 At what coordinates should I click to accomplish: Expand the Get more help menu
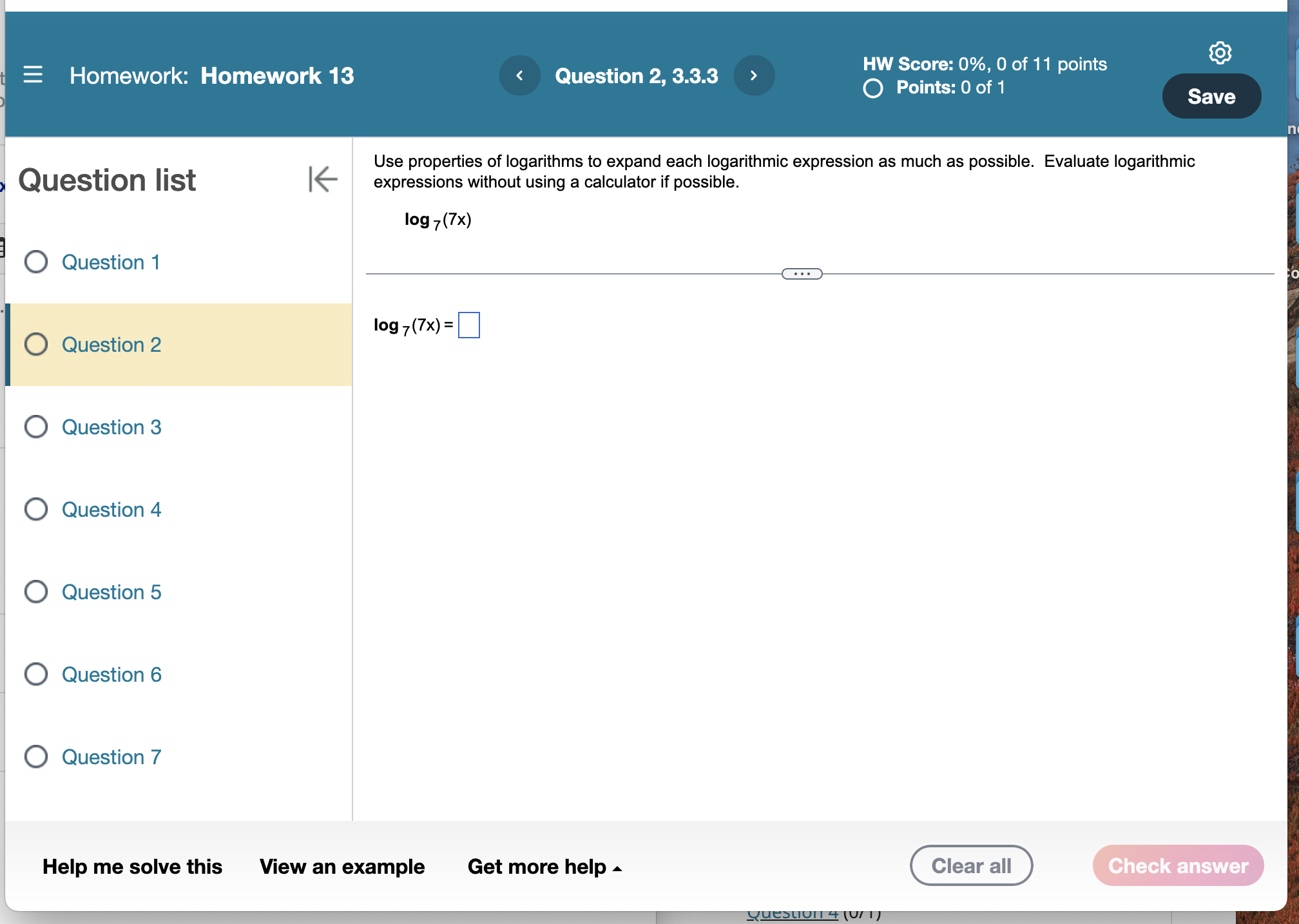[x=544, y=867]
